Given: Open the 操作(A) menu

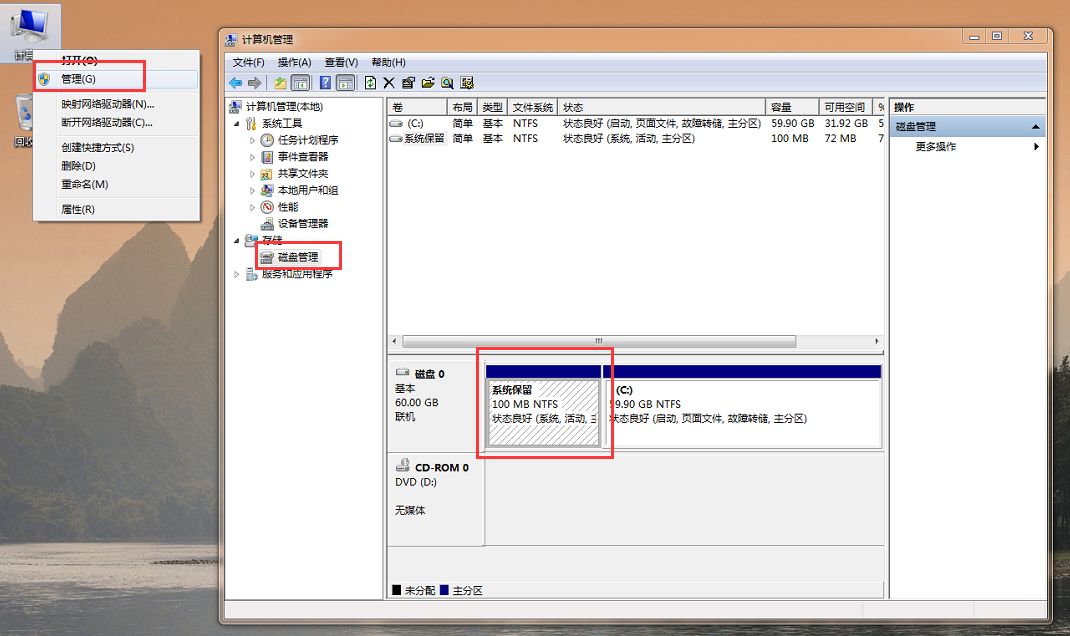Looking at the screenshot, I should point(294,62).
